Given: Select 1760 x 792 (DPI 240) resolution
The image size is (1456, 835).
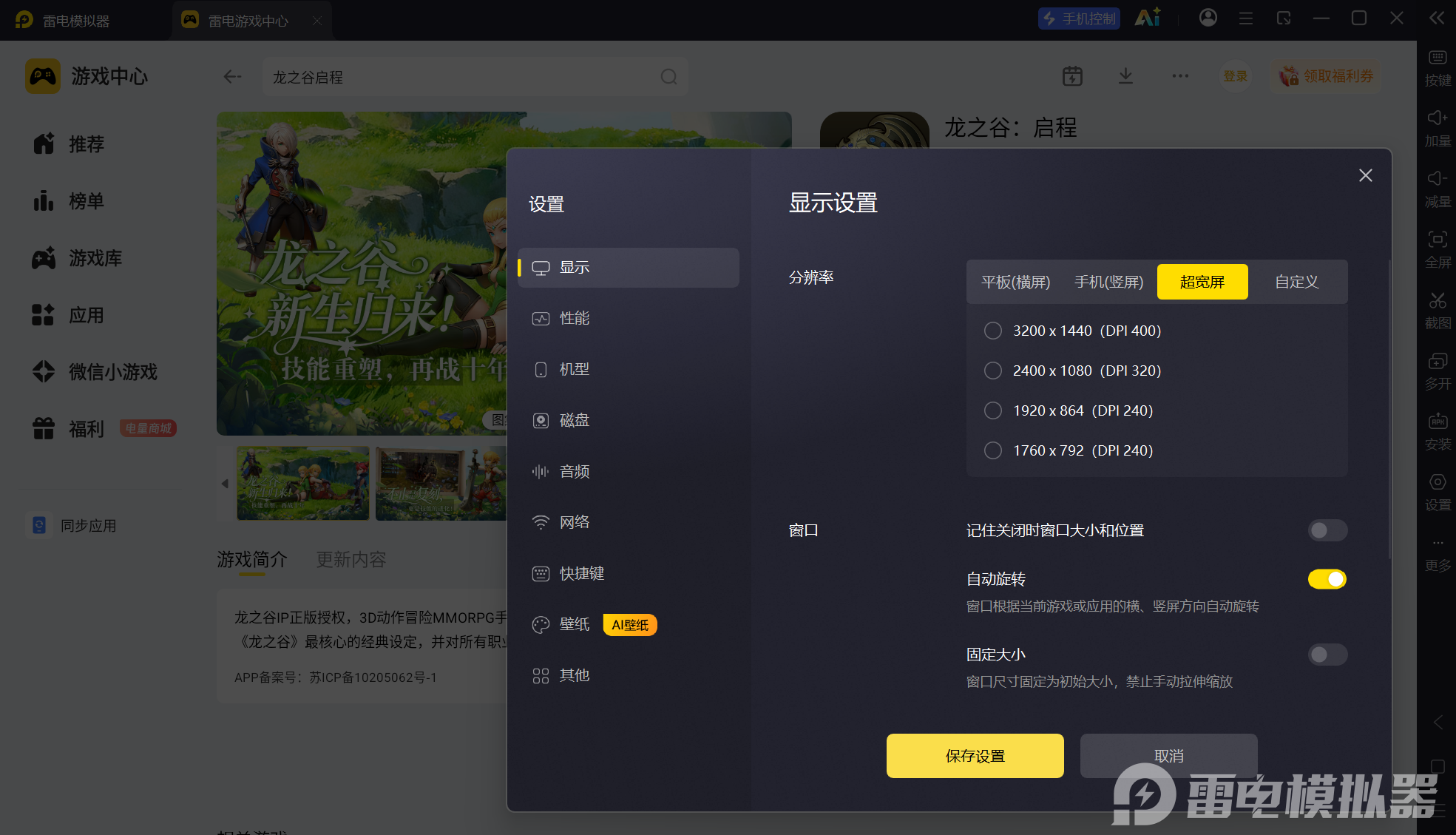Looking at the screenshot, I should (1069, 450).
